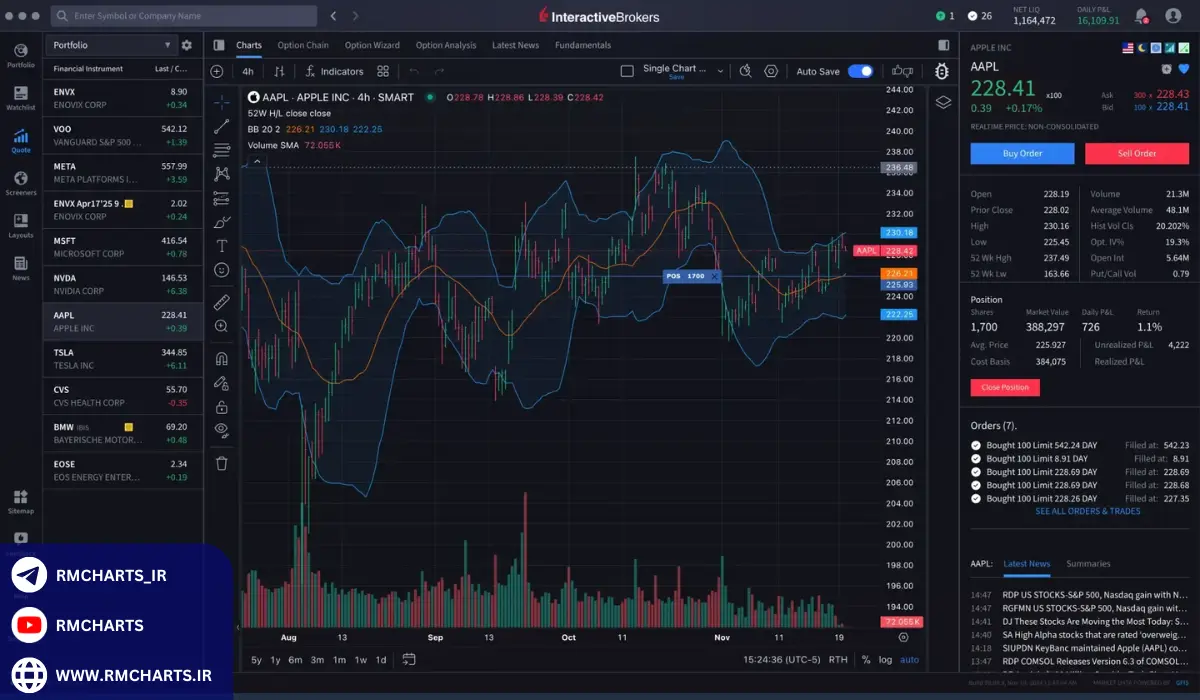Turn off the Auto Save switch
Viewport: 1200px width, 700px height.
(x=860, y=71)
